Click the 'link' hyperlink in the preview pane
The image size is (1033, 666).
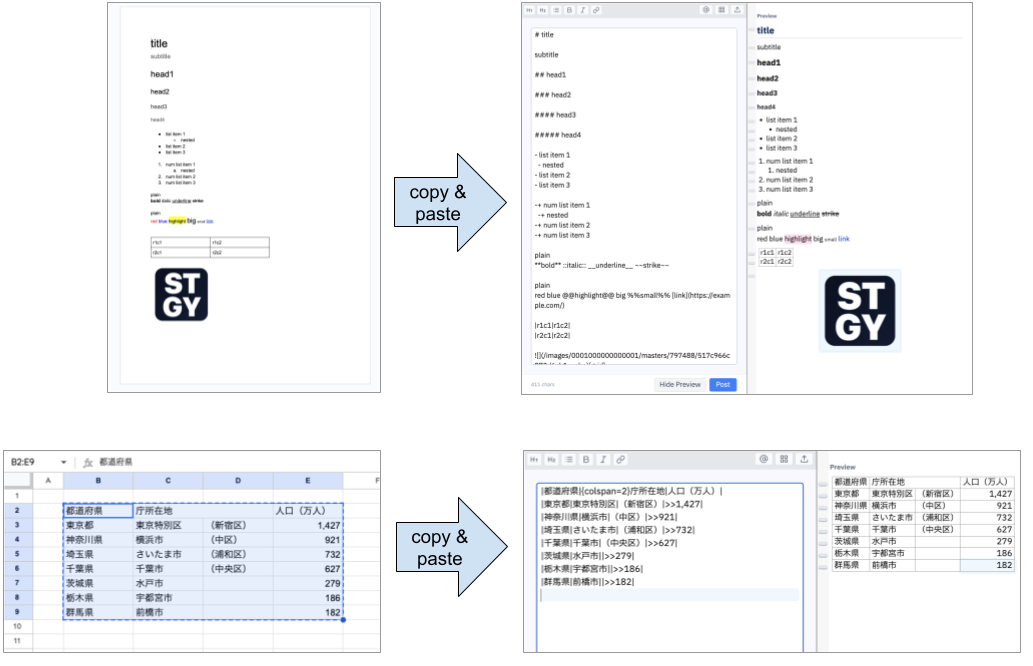[x=843, y=239]
